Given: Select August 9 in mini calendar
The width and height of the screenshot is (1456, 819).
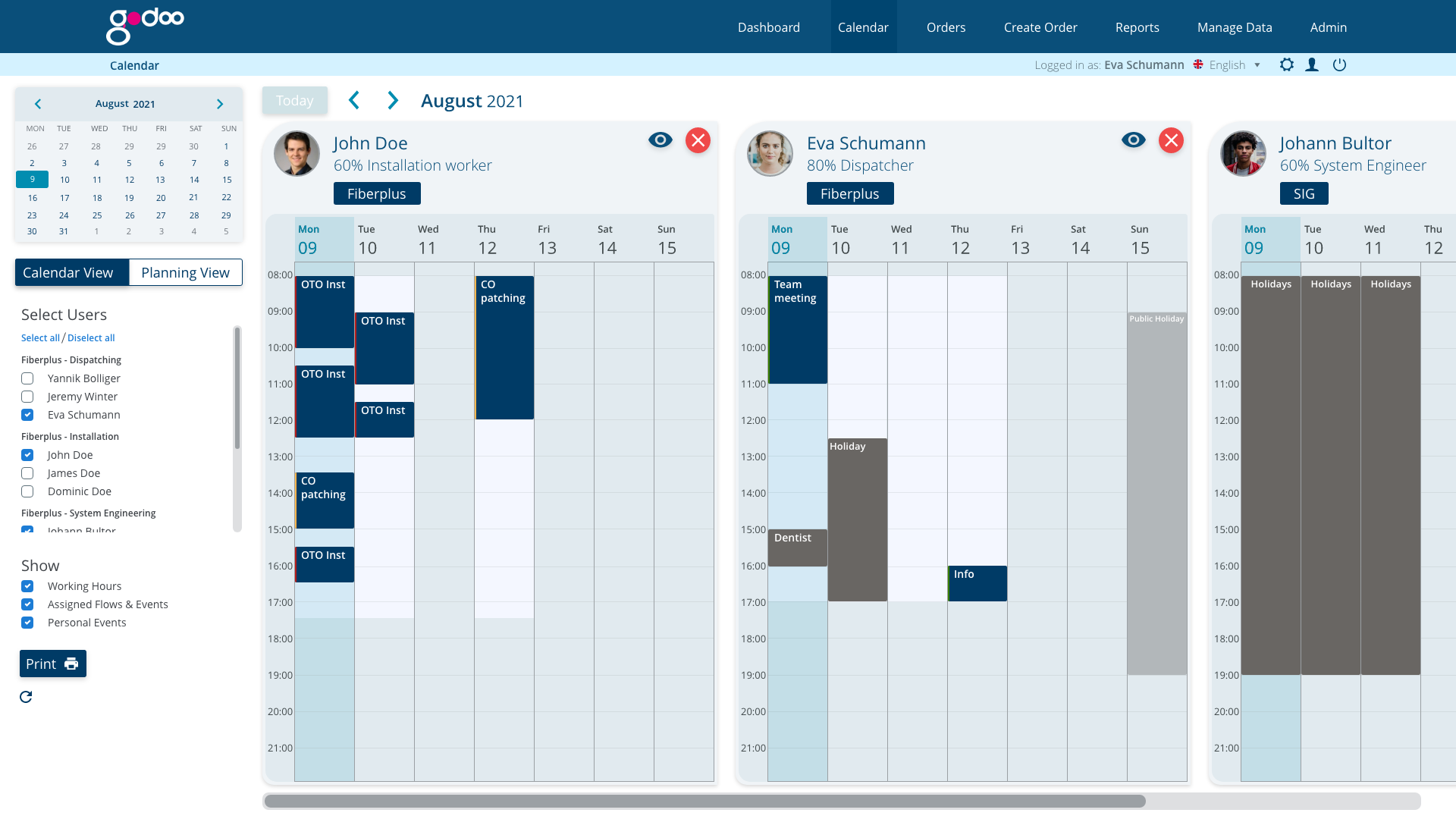Looking at the screenshot, I should pos(32,180).
